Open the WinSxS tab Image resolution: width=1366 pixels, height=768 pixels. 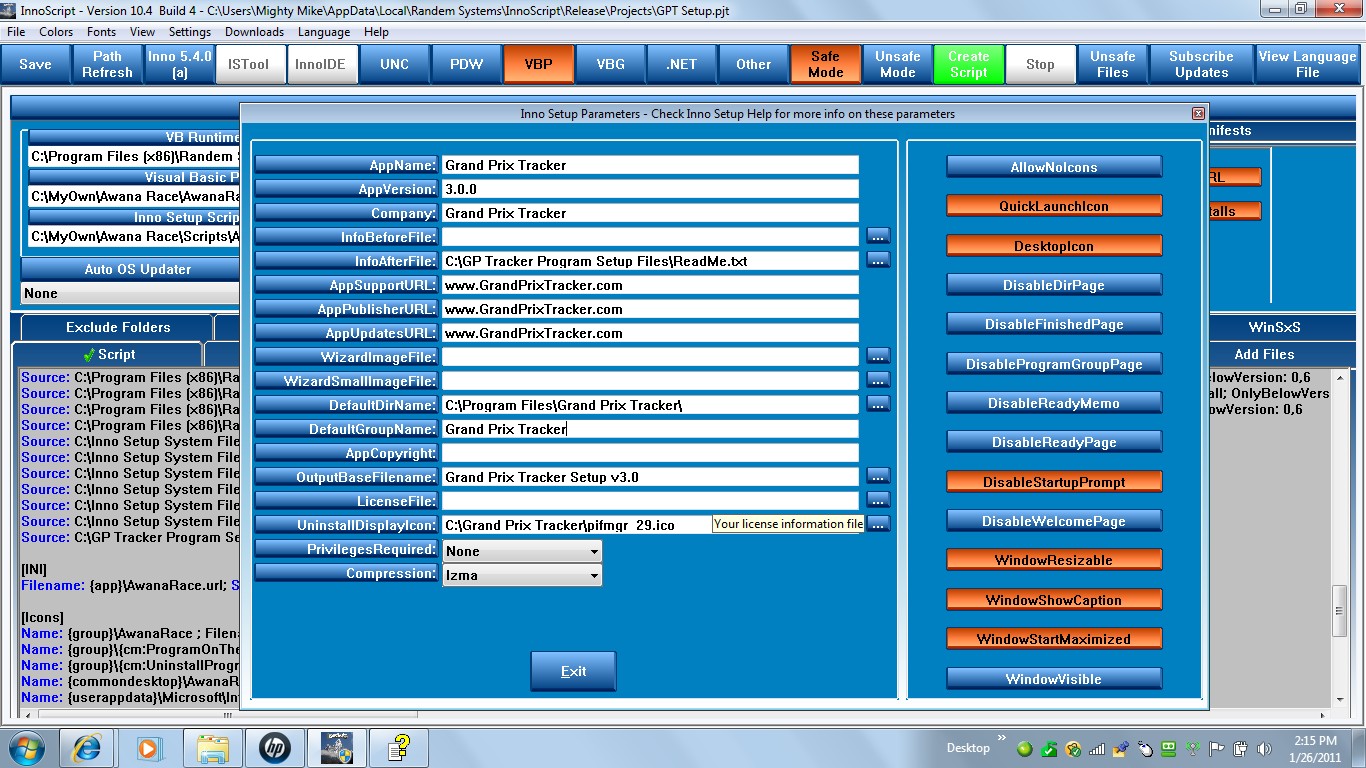click(x=1274, y=327)
